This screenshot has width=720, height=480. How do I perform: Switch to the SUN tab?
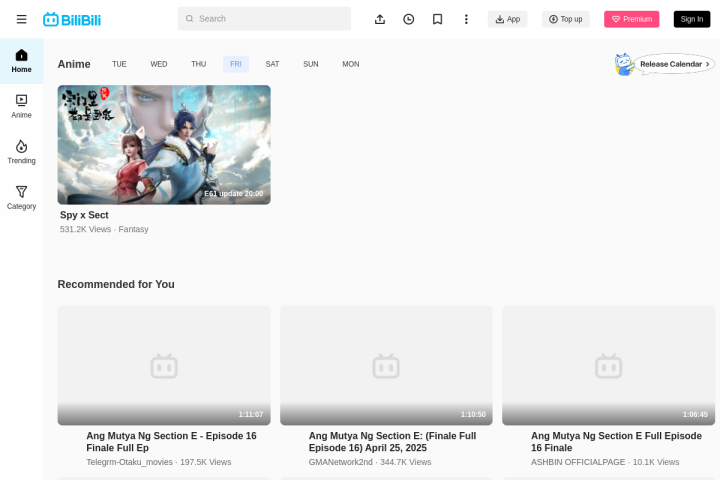[x=311, y=64]
